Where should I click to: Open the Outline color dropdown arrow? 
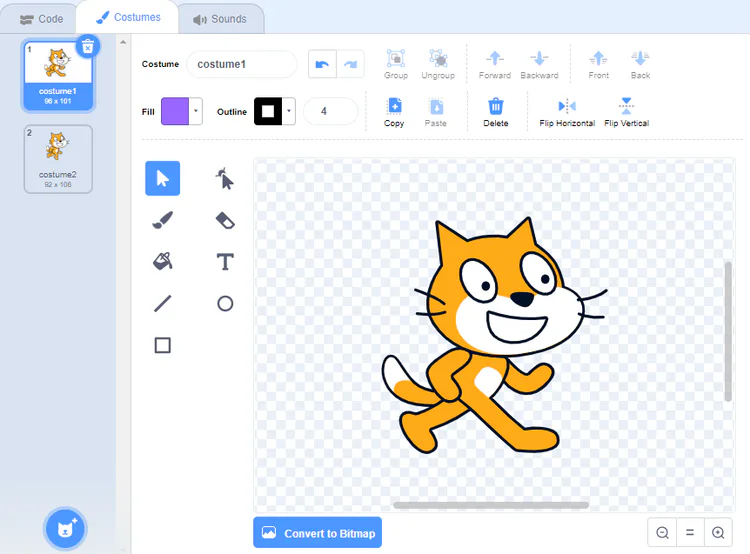(x=288, y=111)
